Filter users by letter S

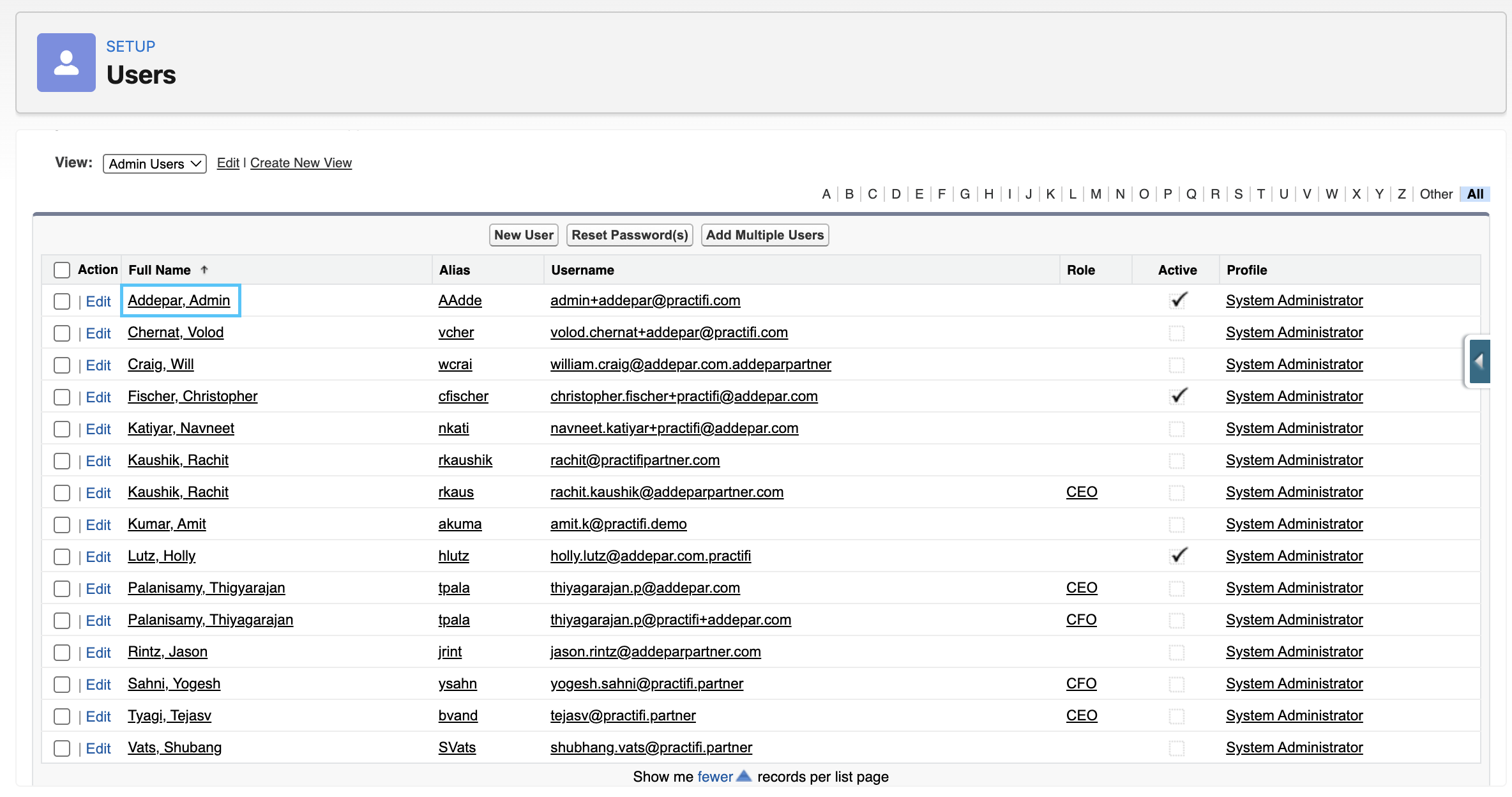(x=1238, y=194)
